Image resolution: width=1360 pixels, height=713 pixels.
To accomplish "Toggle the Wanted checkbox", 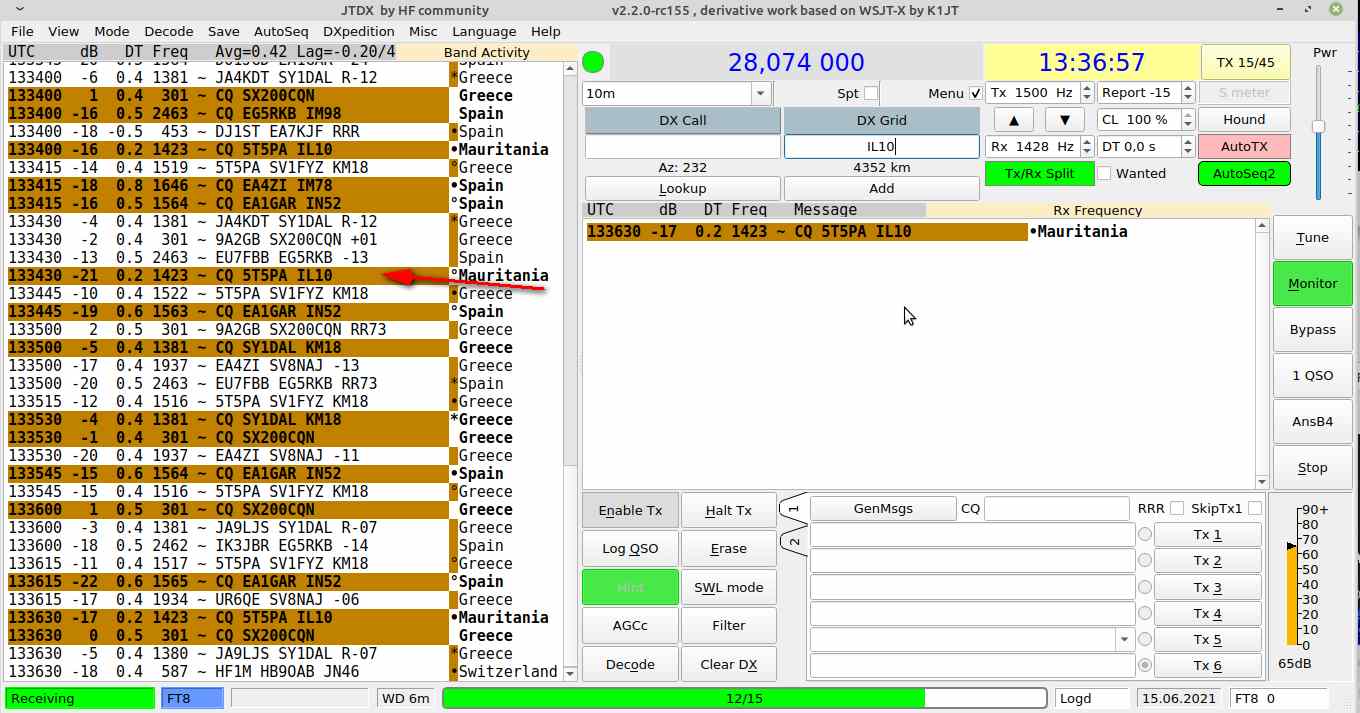I will pos(1104,173).
